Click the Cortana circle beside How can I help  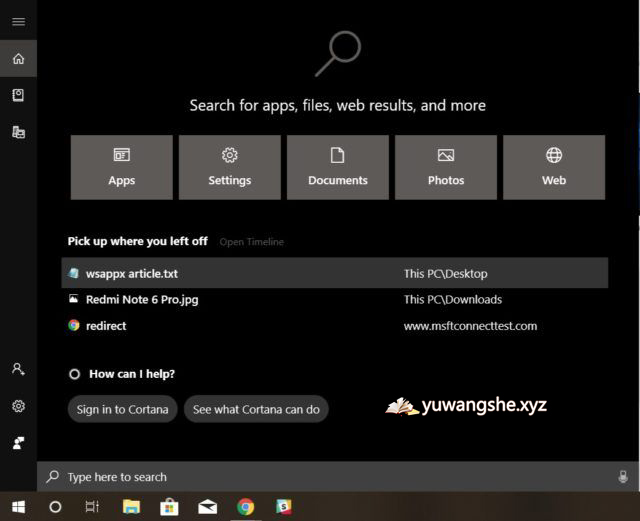click(x=75, y=374)
